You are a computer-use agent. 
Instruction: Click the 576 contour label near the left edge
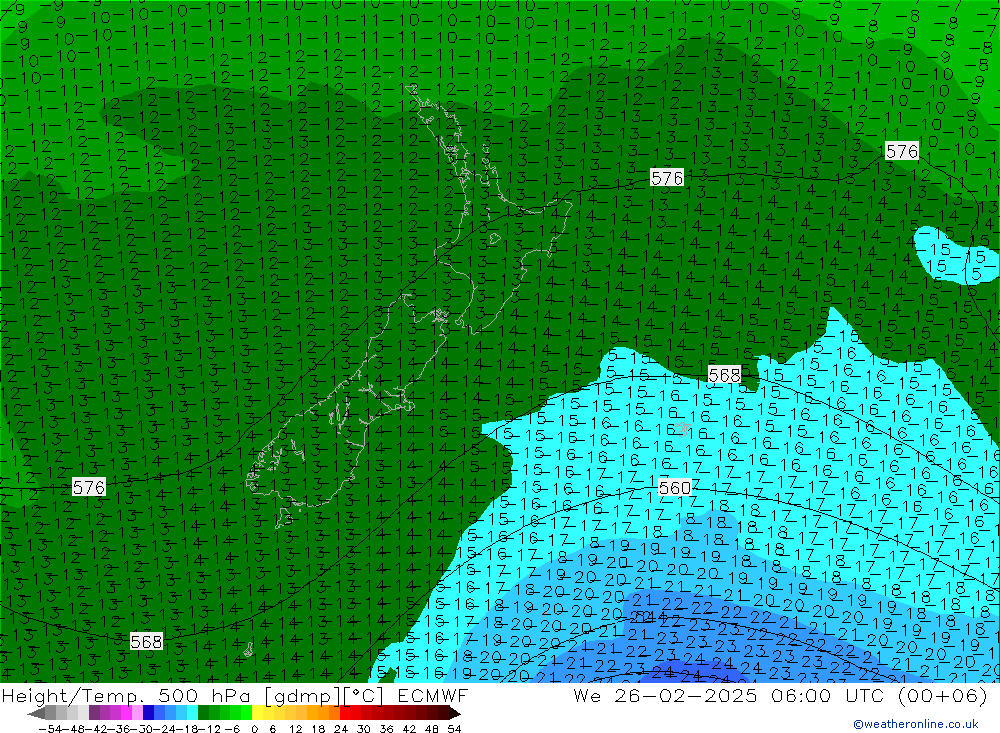tap(89, 487)
